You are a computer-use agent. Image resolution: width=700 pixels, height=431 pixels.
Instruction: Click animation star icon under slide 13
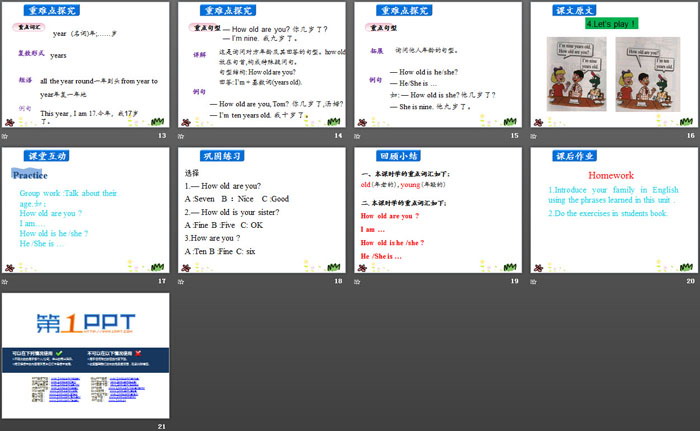[x=5, y=136]
